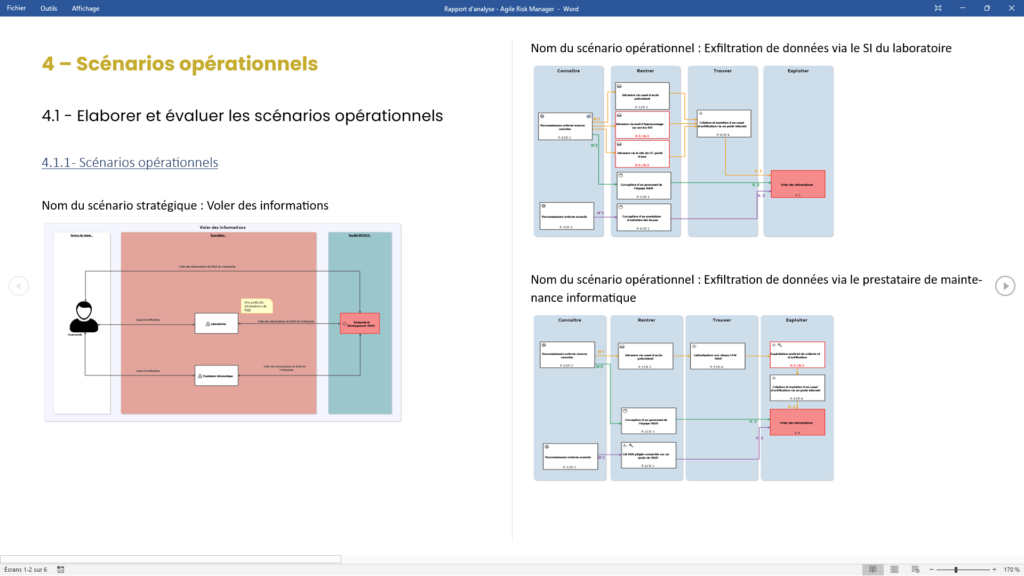Select the laboratory SI exfiltration diagram
The height and width of the screenshot is (576, 1024).
682,151
